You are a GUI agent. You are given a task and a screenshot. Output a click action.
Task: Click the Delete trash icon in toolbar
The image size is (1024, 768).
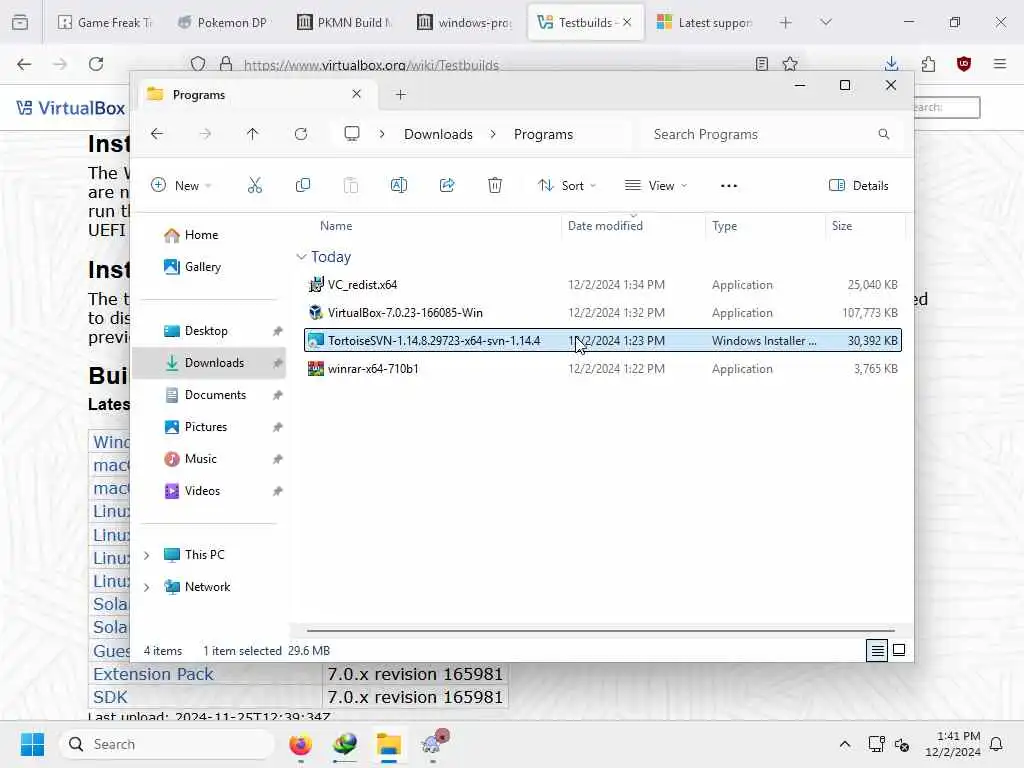[495, 185]
